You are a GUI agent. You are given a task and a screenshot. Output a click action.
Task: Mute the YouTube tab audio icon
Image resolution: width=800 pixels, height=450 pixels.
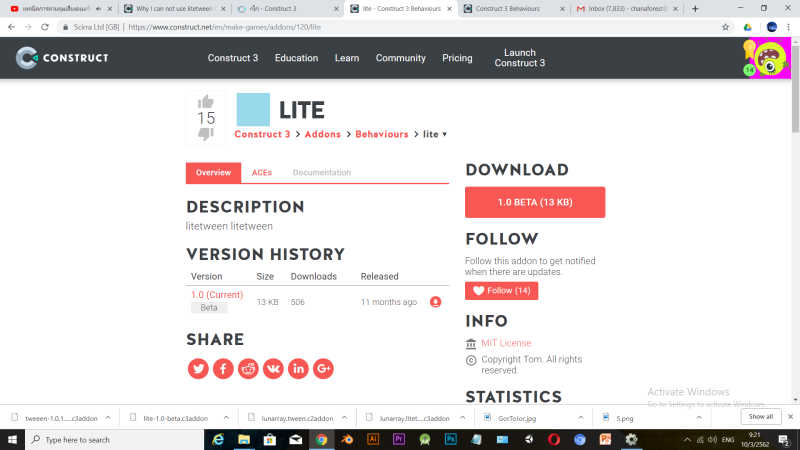[98, 9]
